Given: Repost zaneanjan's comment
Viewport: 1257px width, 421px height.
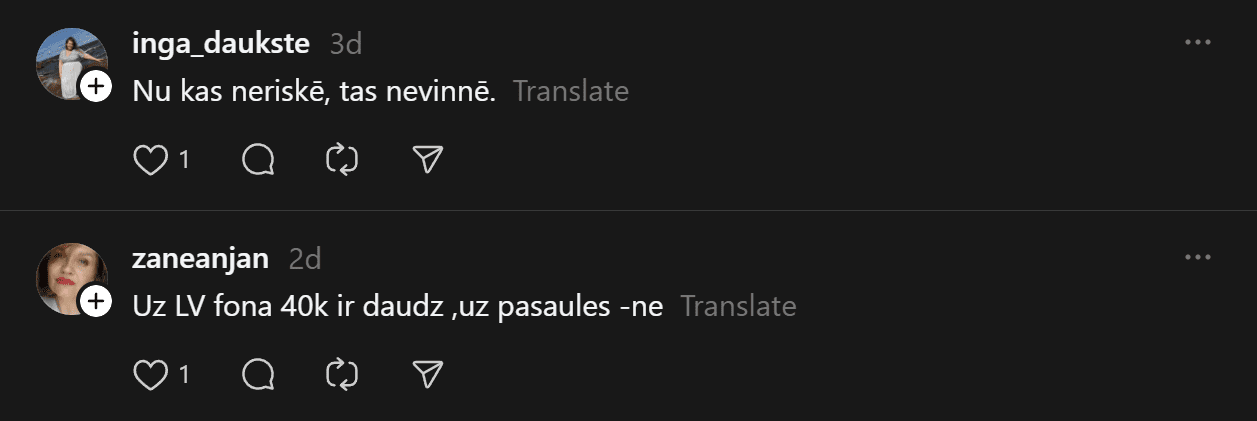Looking at the screenshot, I should pos(342,375).
